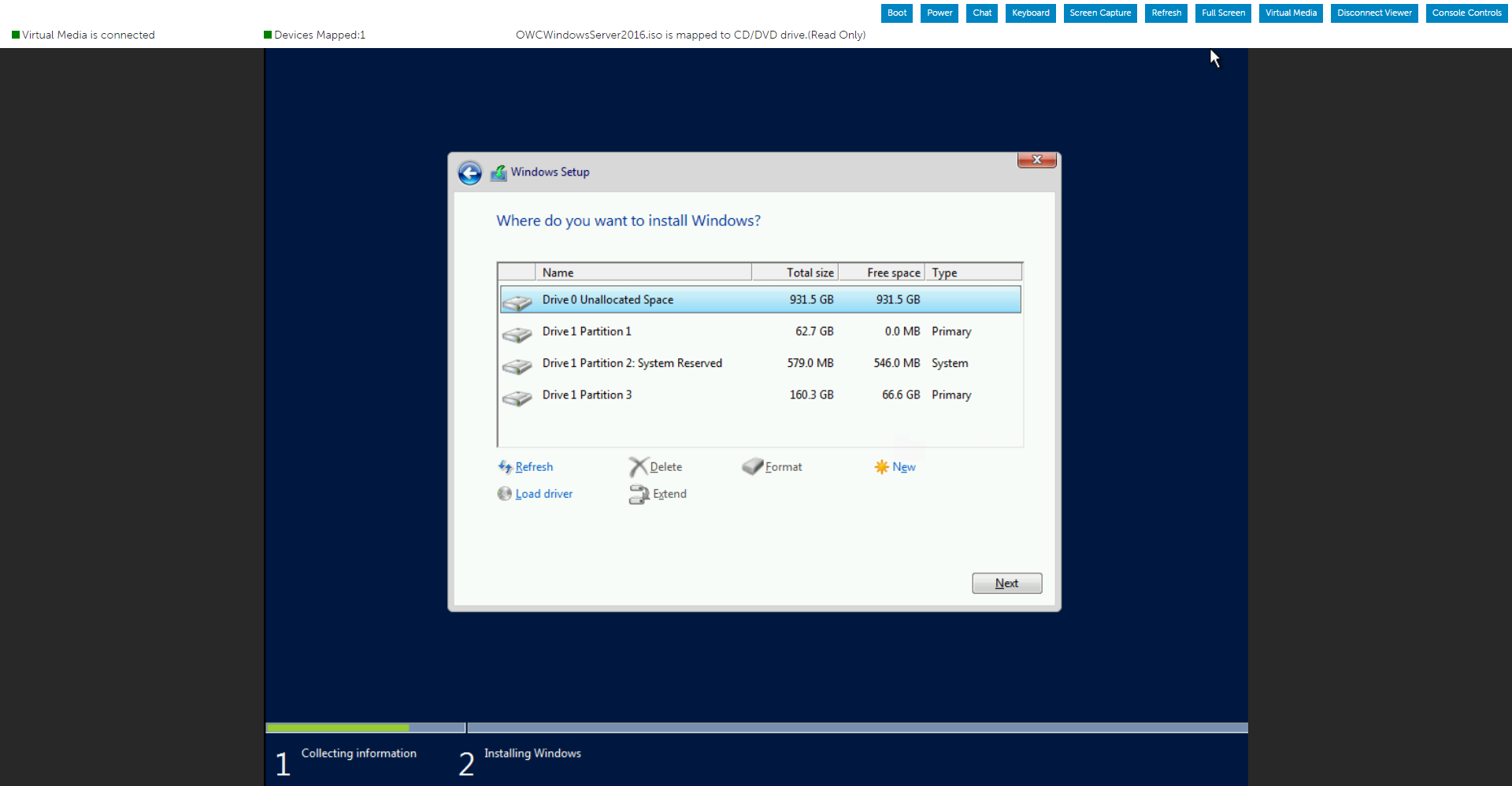This screenshot has height=786, width=1512.
Task: Click the Delete X icon
Action: point(638,467)
